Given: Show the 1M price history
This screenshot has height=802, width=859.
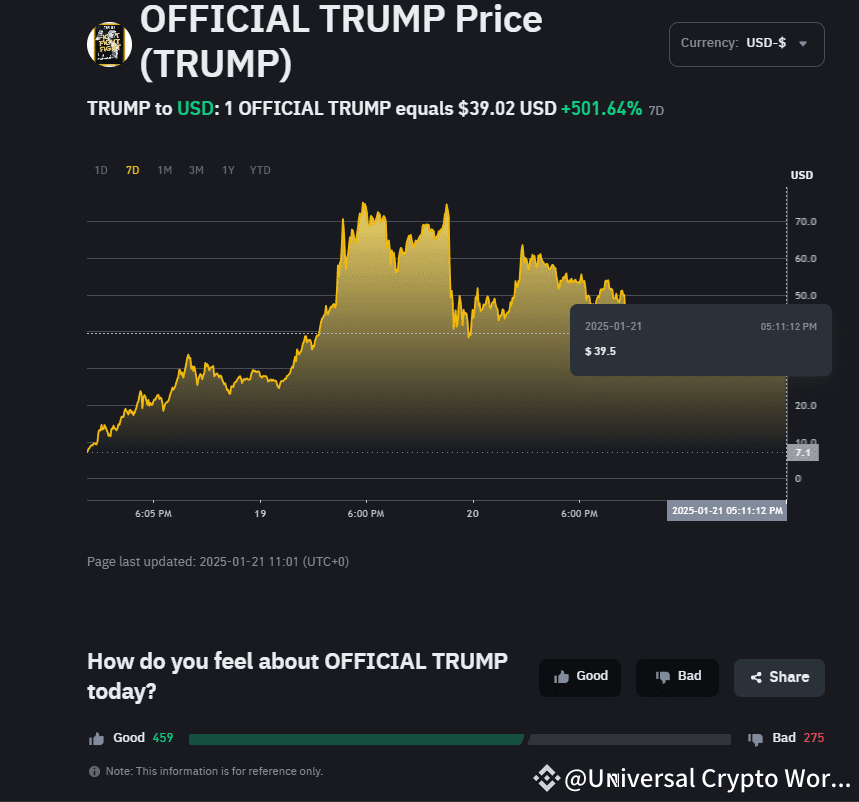Looking at the screenshot, I should (165, 170).
